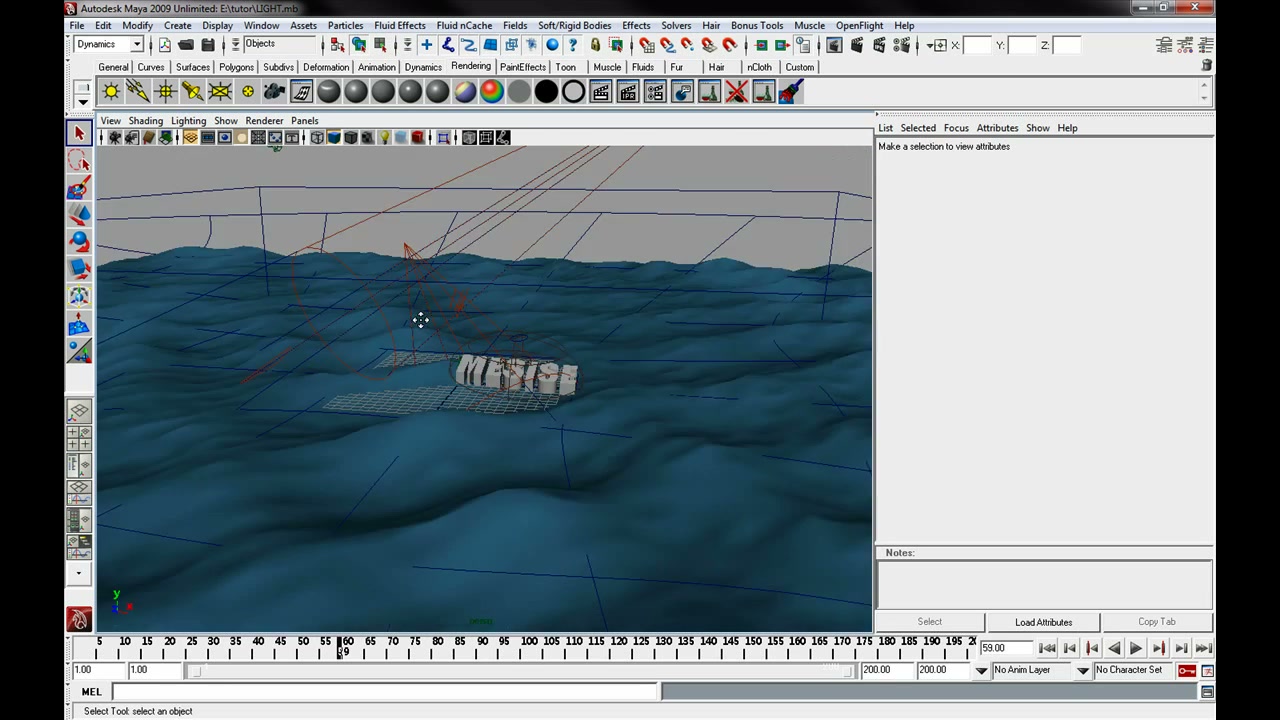Click the Point Light shelf icon
The image size is (1280, 720).
pyautogui.click(x=165, y=92)
